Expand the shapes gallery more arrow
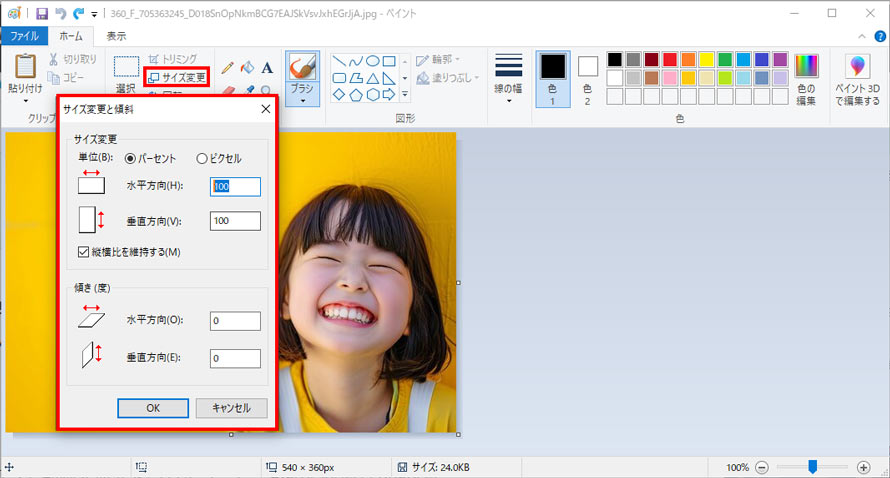 point(405,94)
